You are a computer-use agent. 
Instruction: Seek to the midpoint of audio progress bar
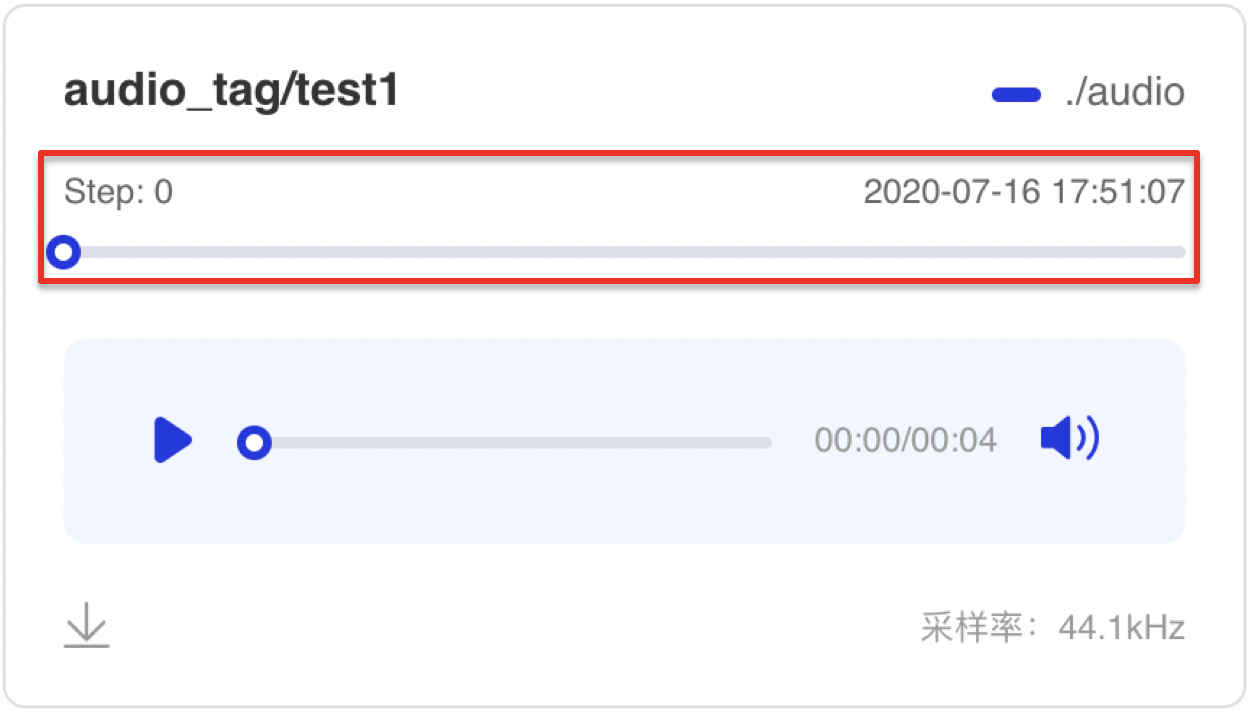click(513, 442)
